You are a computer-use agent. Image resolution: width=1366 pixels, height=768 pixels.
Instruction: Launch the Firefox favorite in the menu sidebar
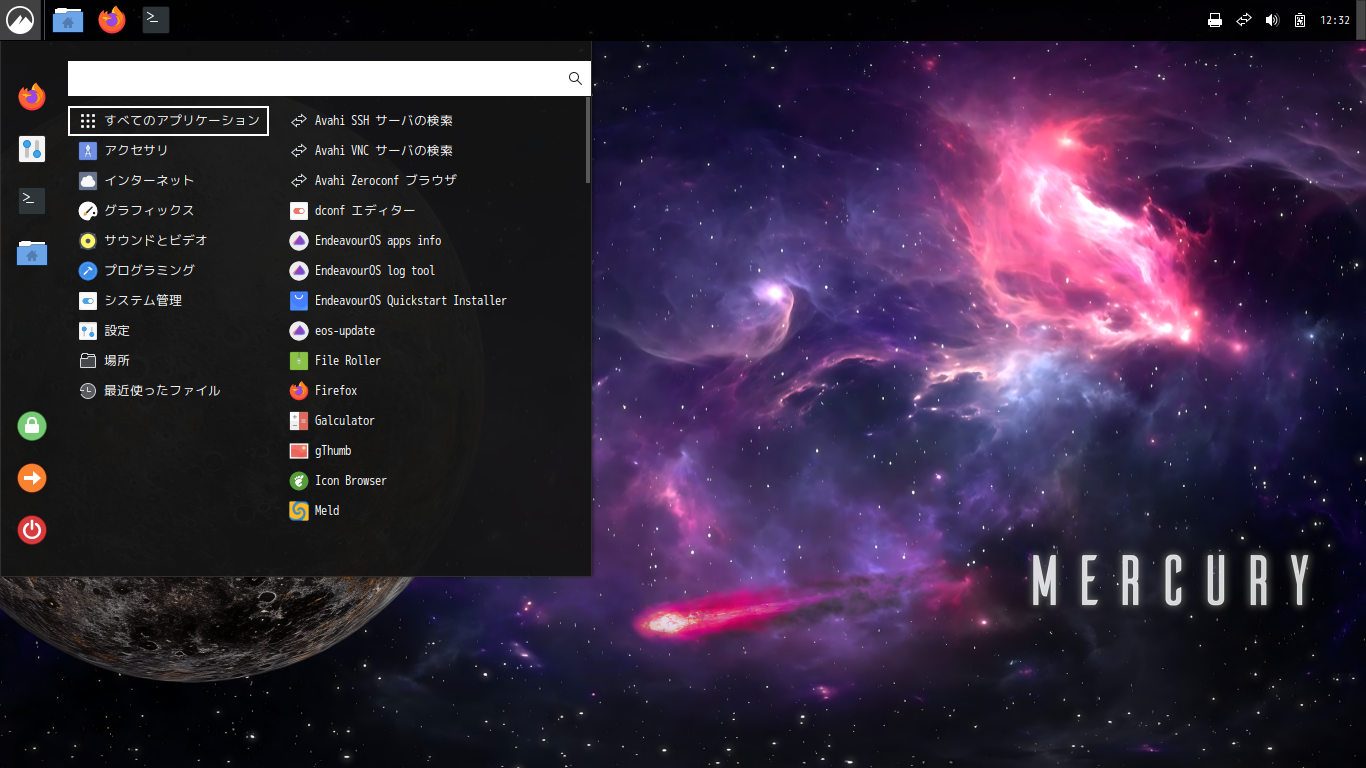tap(32, 97)
